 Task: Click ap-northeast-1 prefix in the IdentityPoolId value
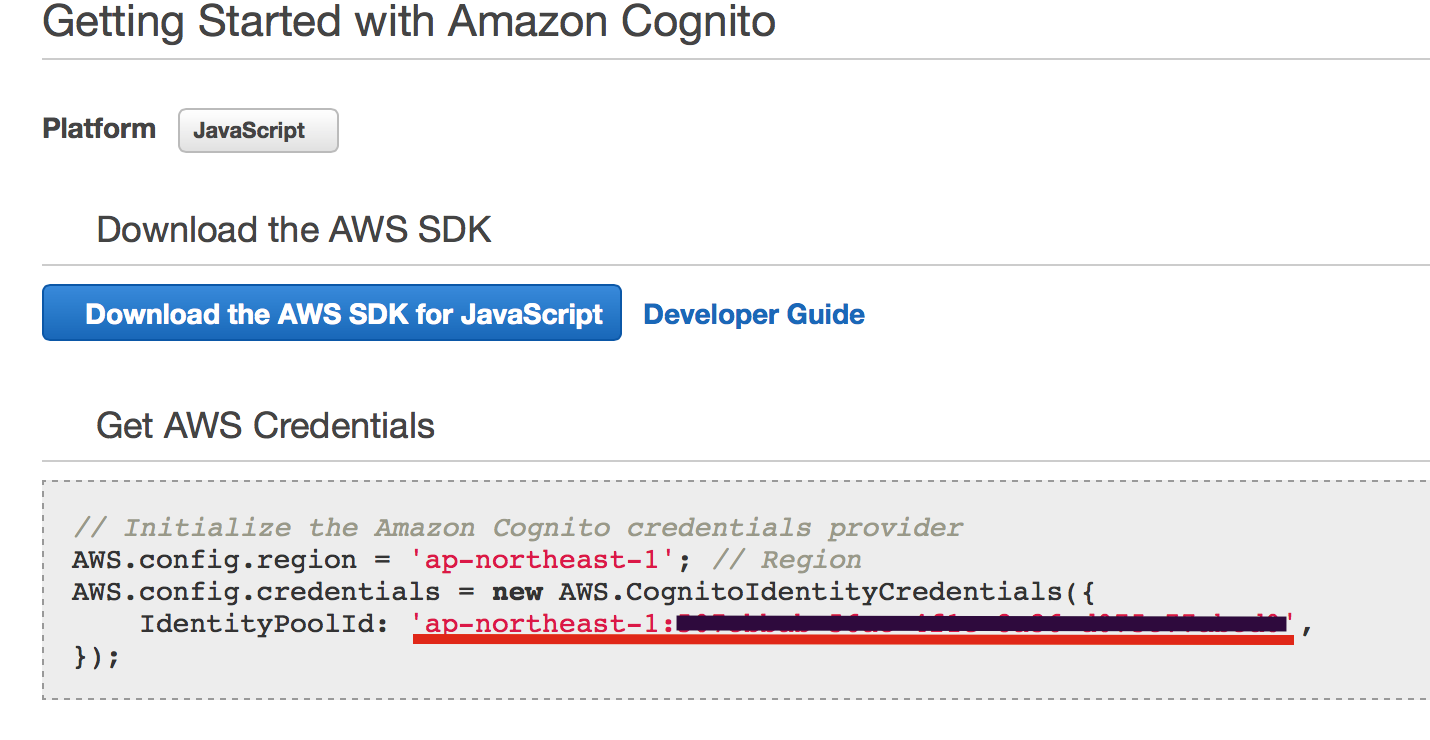542,625
